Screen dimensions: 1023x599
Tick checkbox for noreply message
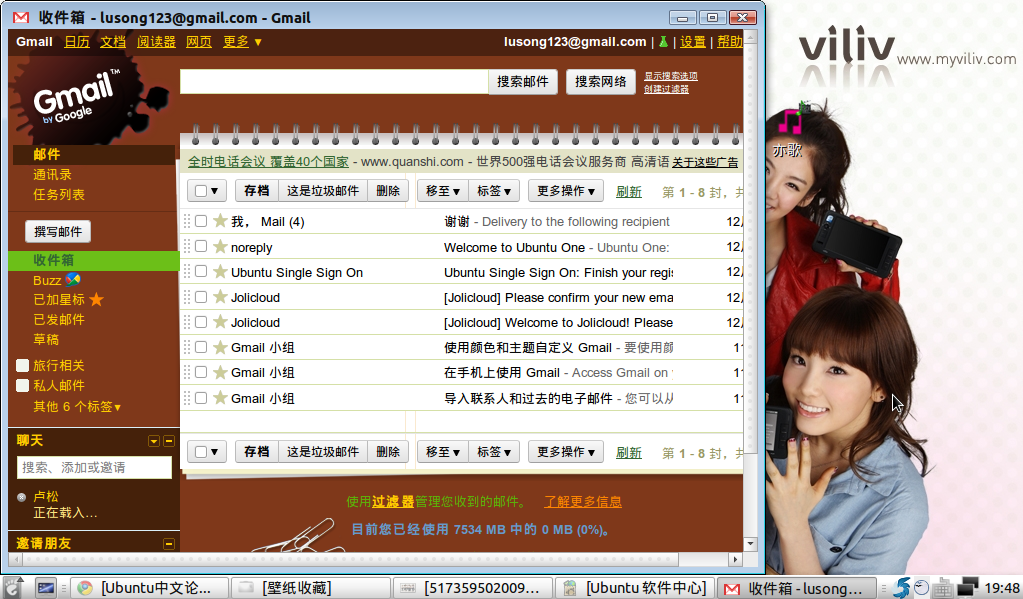[201, 246]
